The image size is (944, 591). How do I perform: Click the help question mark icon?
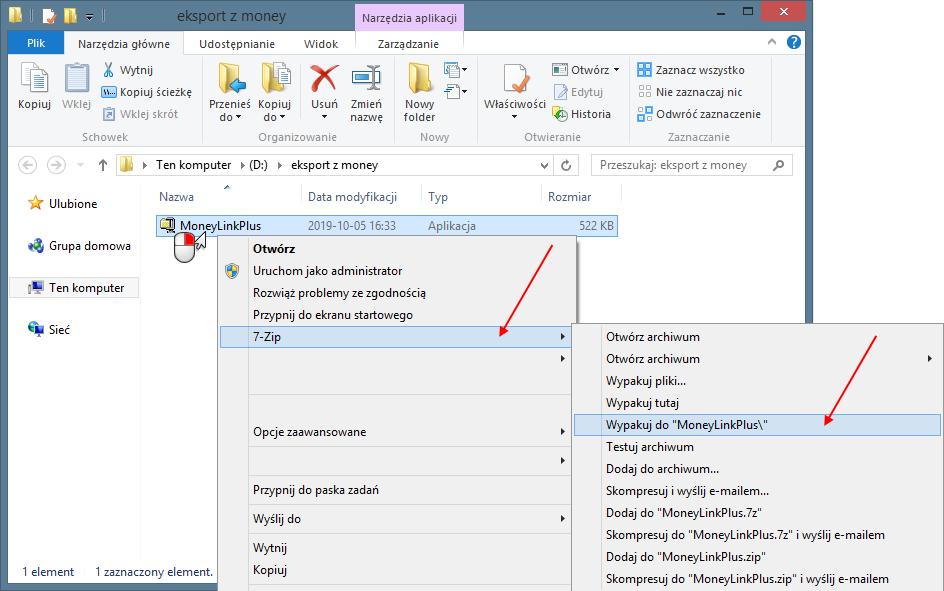793,43
